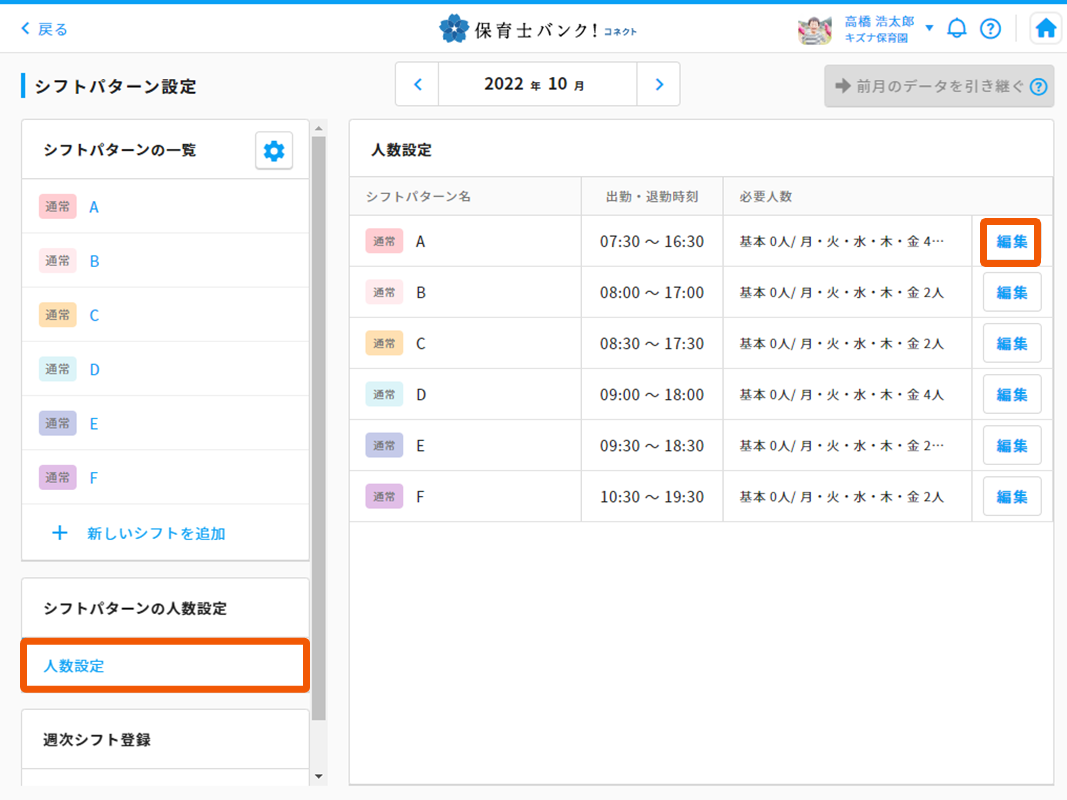
Task: Click 編集 button for shift pattern A
Action: coord(1011,242)
